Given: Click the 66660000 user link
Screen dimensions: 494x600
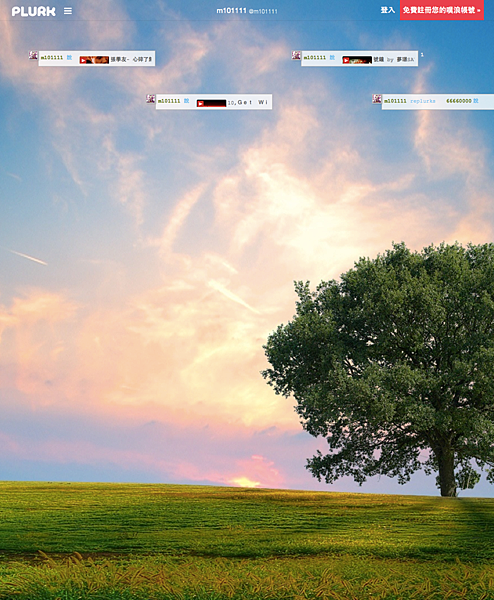Looking at the screenshot, I should pos(459,101).
